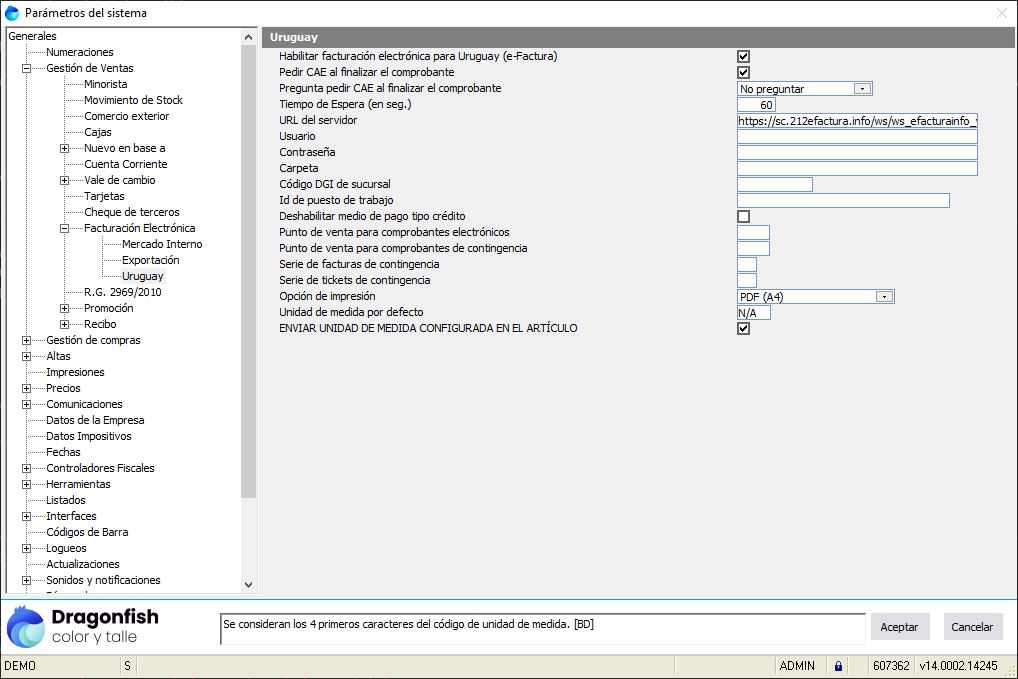Screen dimensions: 1018x679
Task: Open Tarjetas settings
Action: [x=104, y=196]
